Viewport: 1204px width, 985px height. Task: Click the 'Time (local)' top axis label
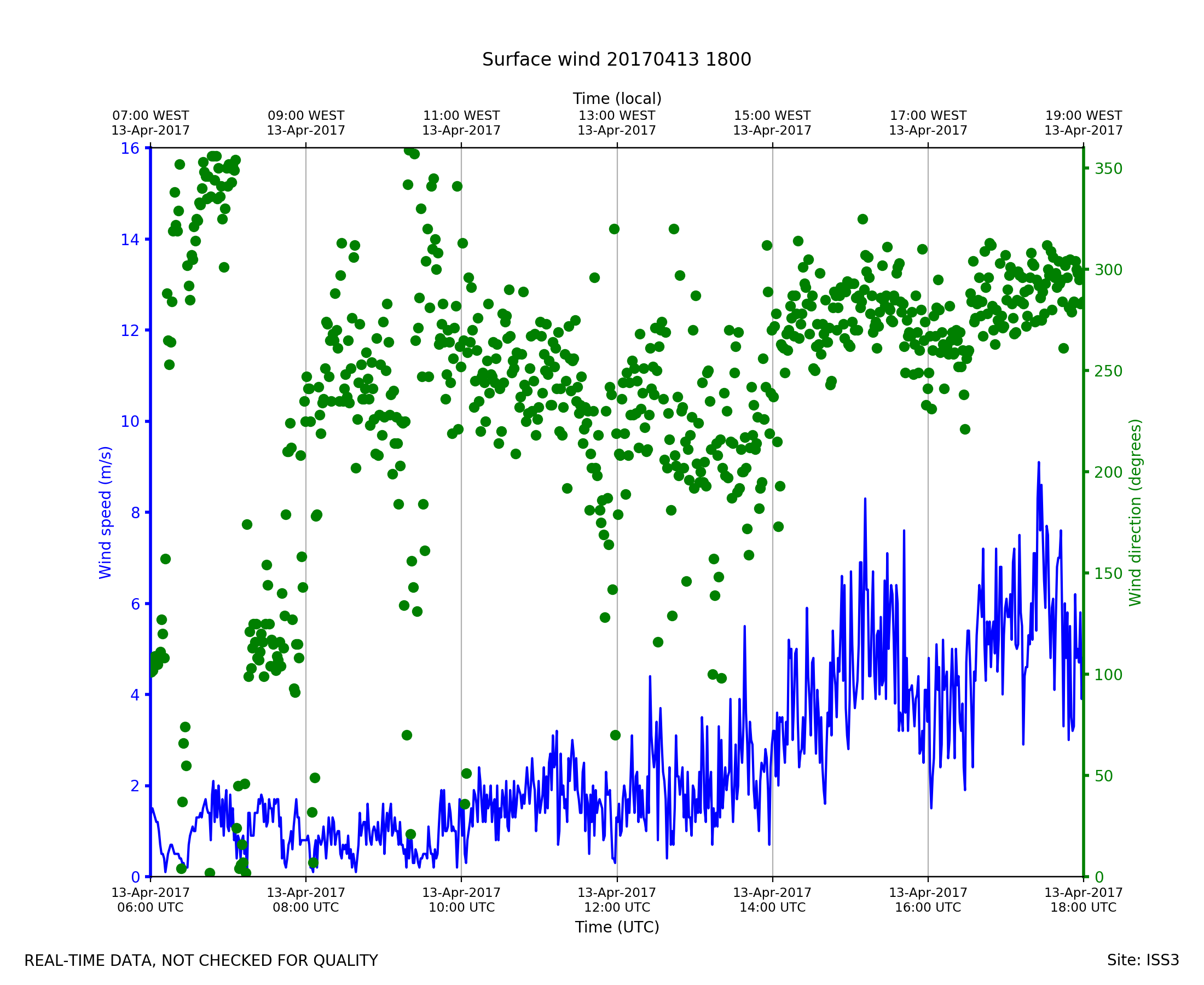click(617, 99)
